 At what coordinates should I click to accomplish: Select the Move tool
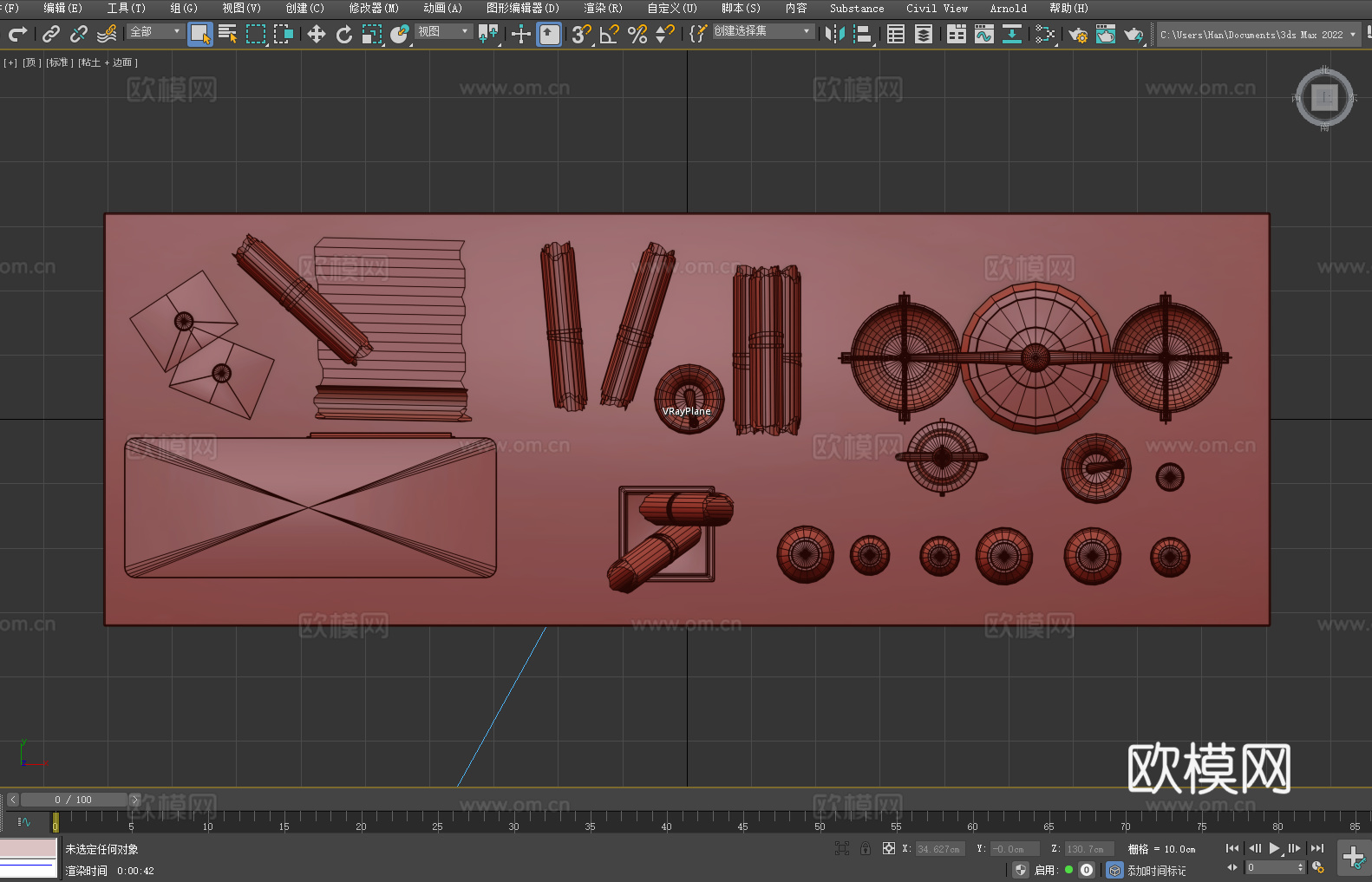tap(317, 34)
